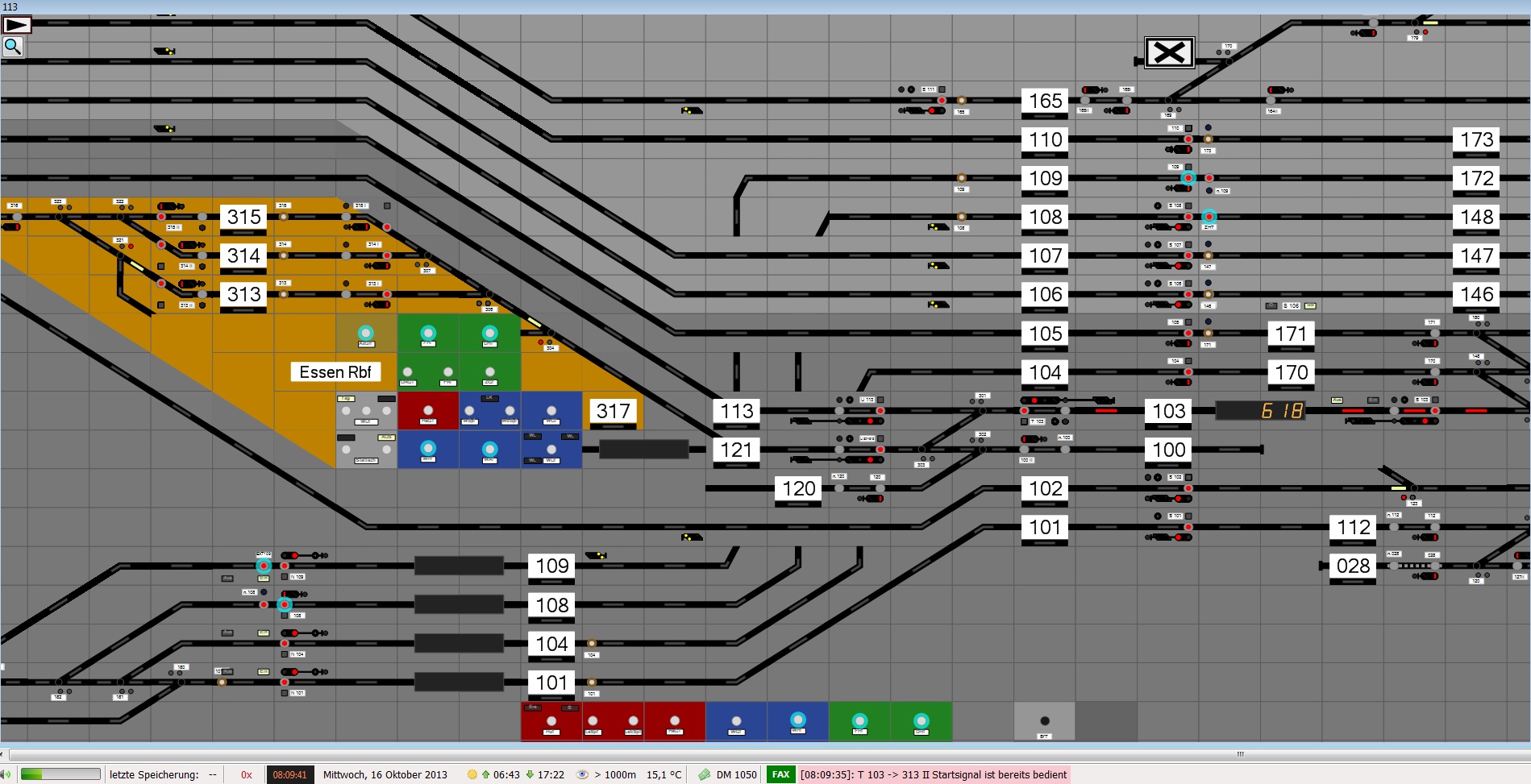This screenshot has height=784, width=1531.
Task: Select track label 170
Action: click(x=1291, y=372)
